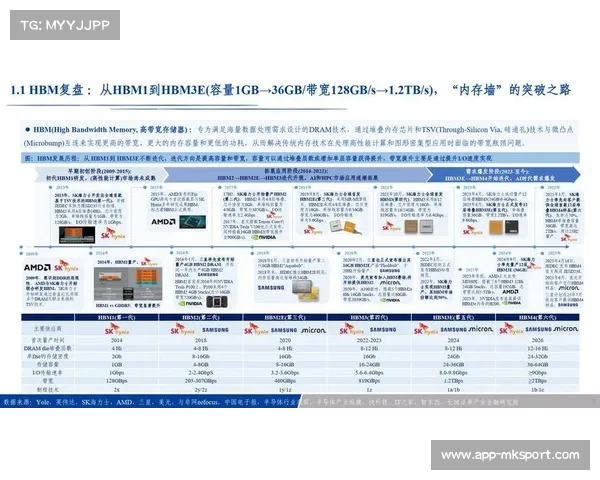The width and height of the screenshot is (600, 480).
Task: Click the "数据来源" footer source line
Action: coord(260,402)
